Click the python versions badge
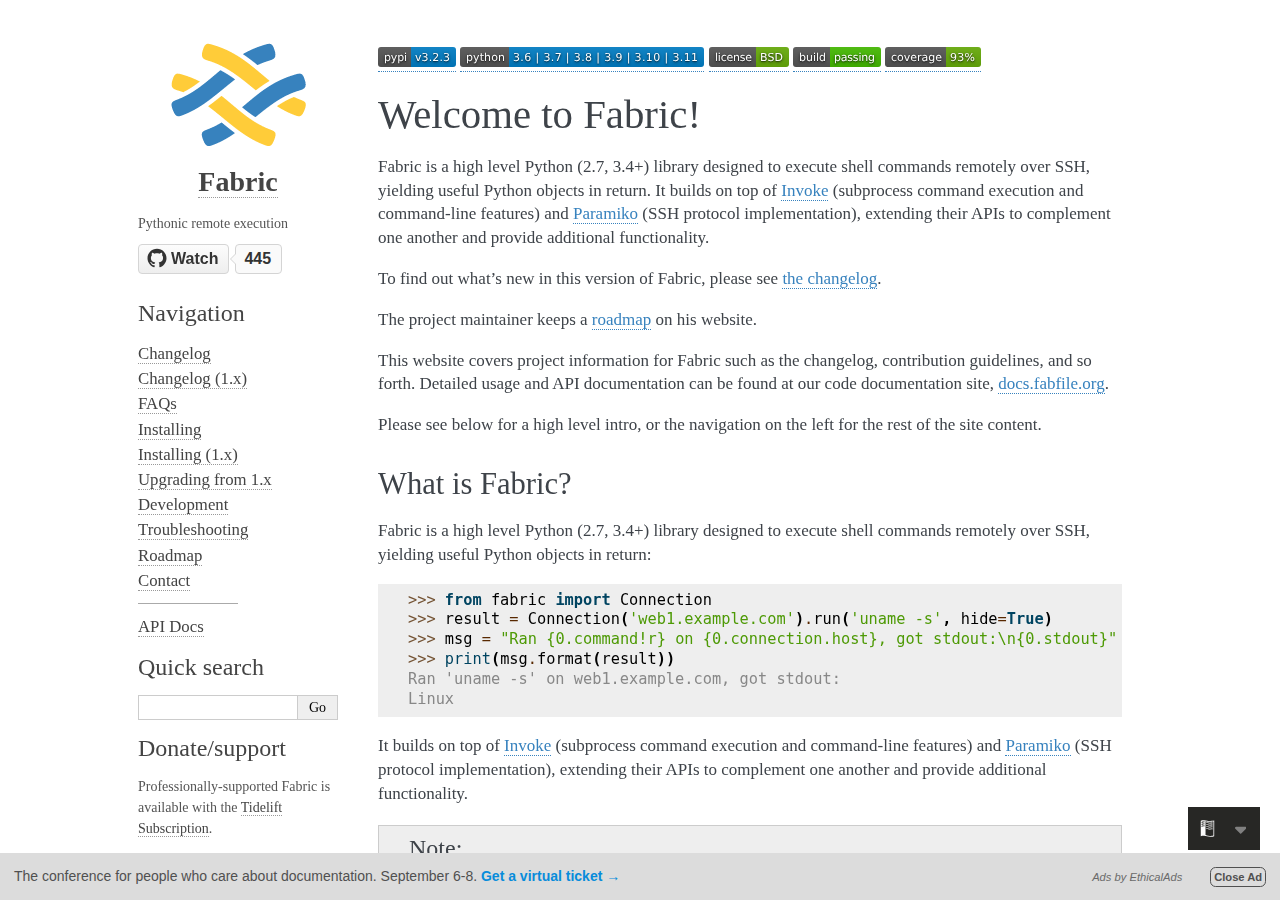Viewport: 1280px width, 900px height. [582, 57]
